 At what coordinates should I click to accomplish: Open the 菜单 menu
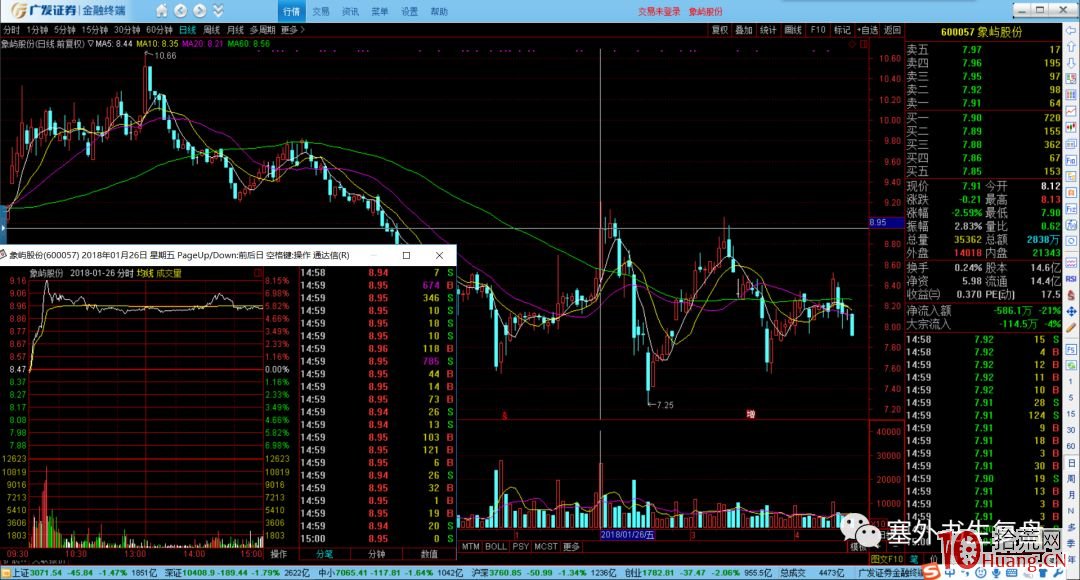pyautogui.click(x=380, y=12)
